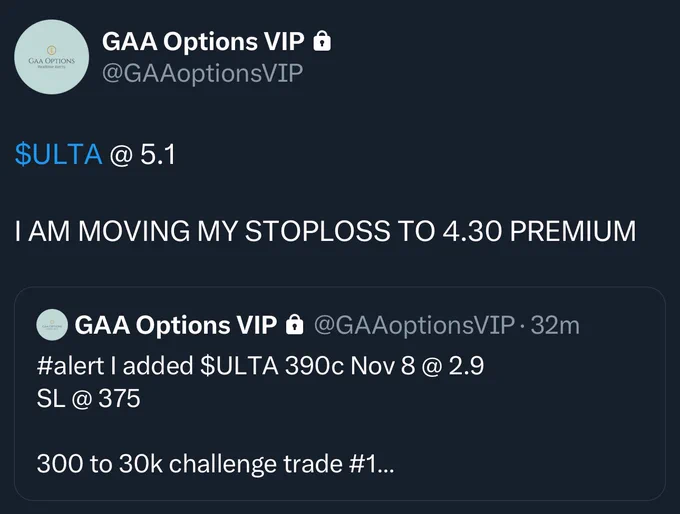Click the 'SL @ 375' line
Viewport: 680px width, 514px height.
[x=88, y=398]
